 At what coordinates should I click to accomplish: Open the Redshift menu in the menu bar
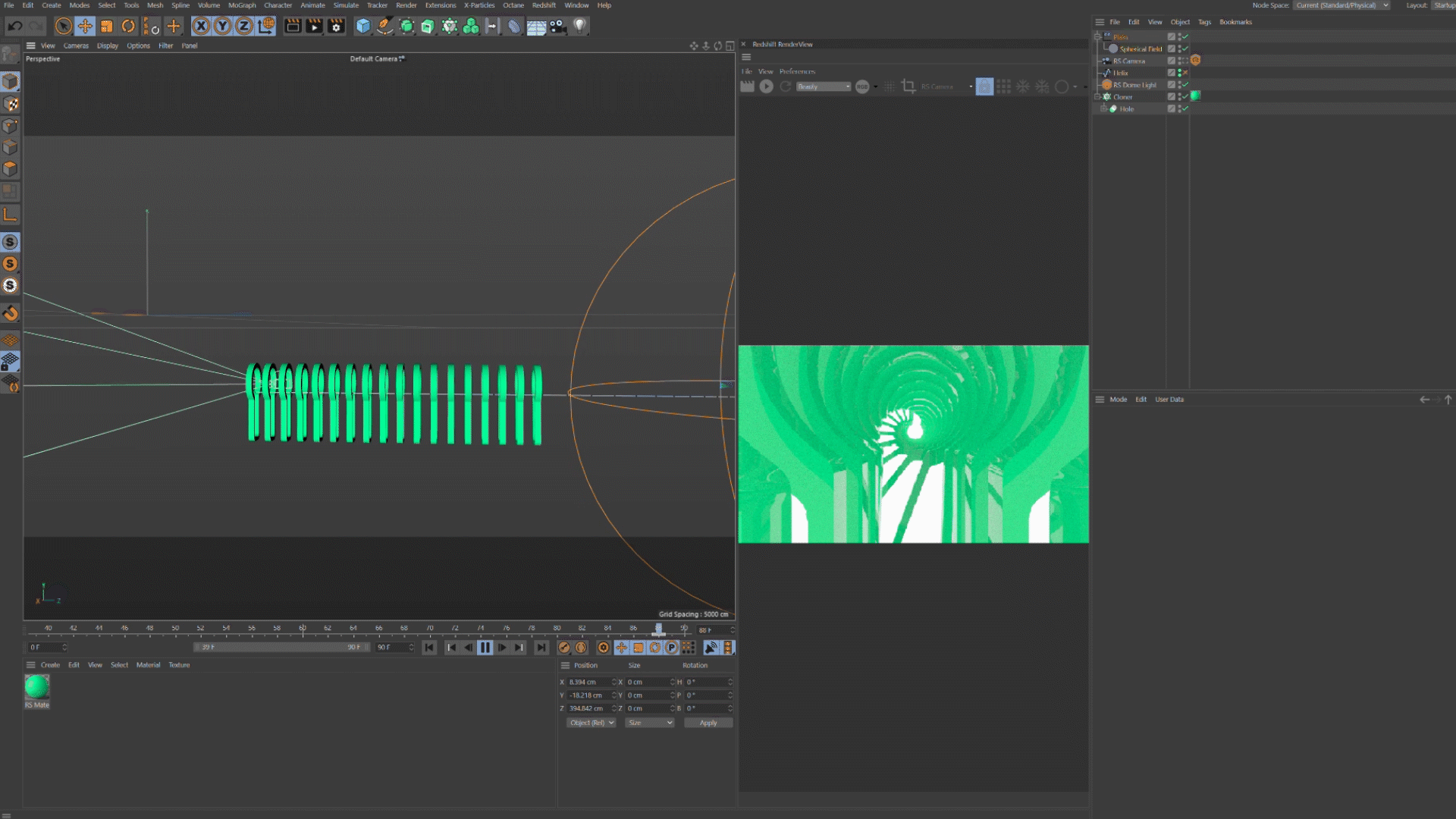(x=544, y=5)
